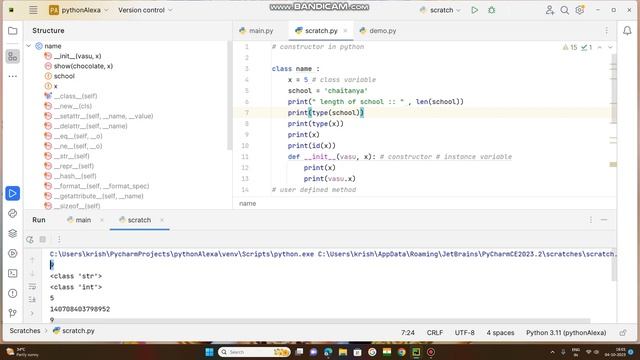This screenshot has width=640, height=360.
Task: Open the main hamburger menu
Action: [x=33, y=10]
